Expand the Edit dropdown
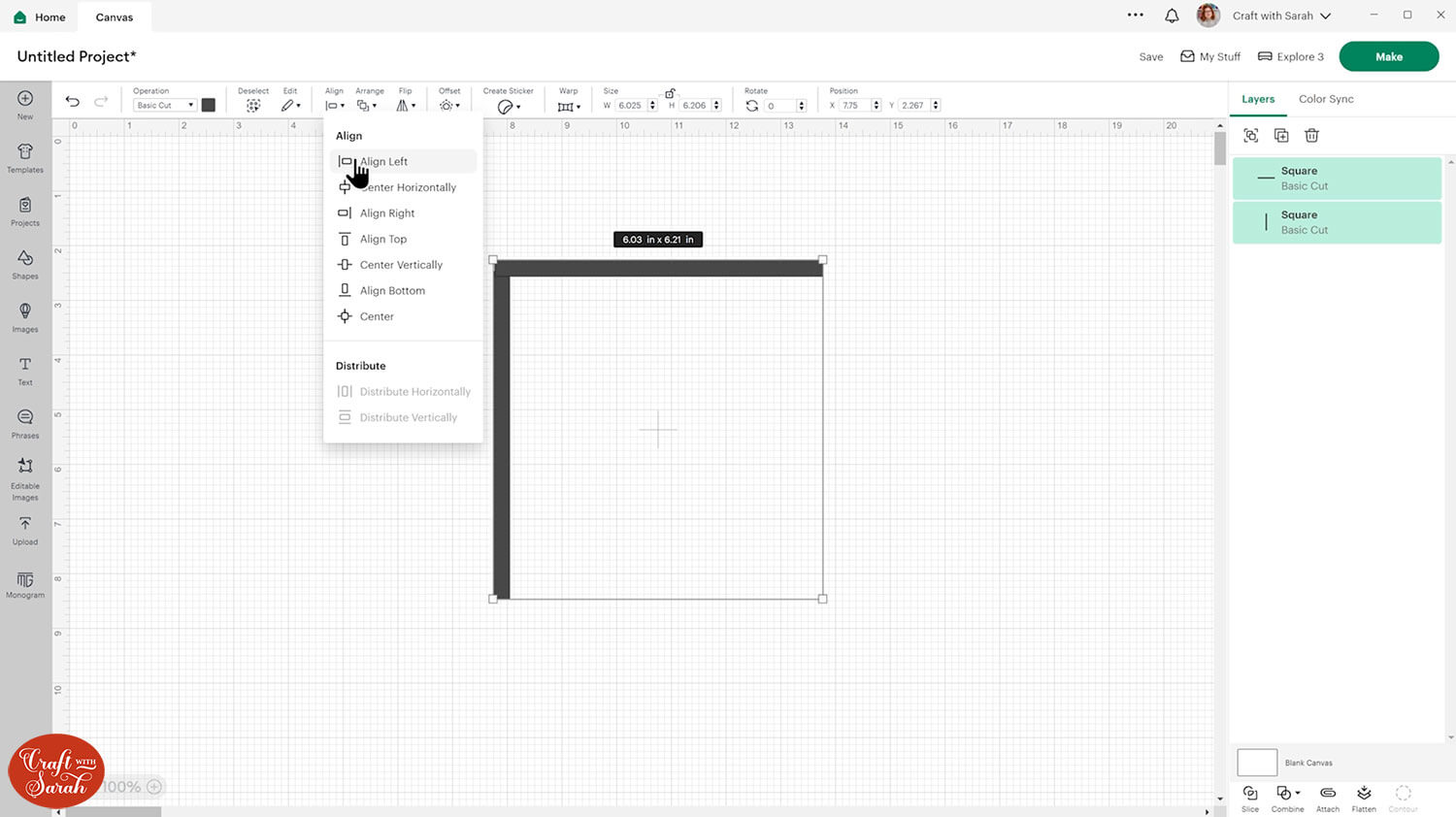The image size is (1456, 817). tap(290, 105)
